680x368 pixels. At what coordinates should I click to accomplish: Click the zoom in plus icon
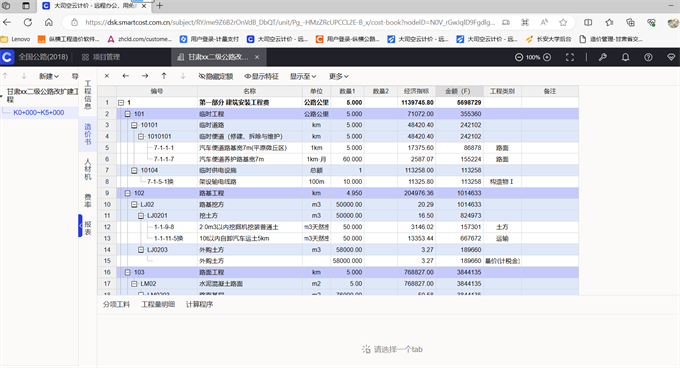pos(547,57)
